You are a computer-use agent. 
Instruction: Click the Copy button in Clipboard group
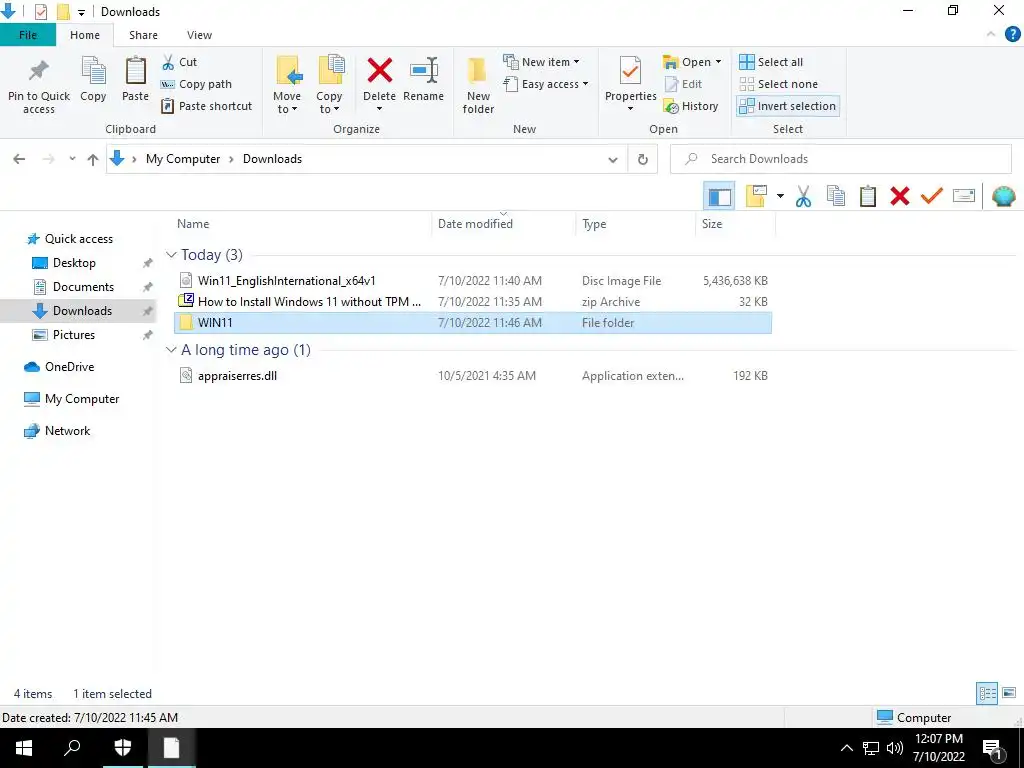[x=93, y=80]
